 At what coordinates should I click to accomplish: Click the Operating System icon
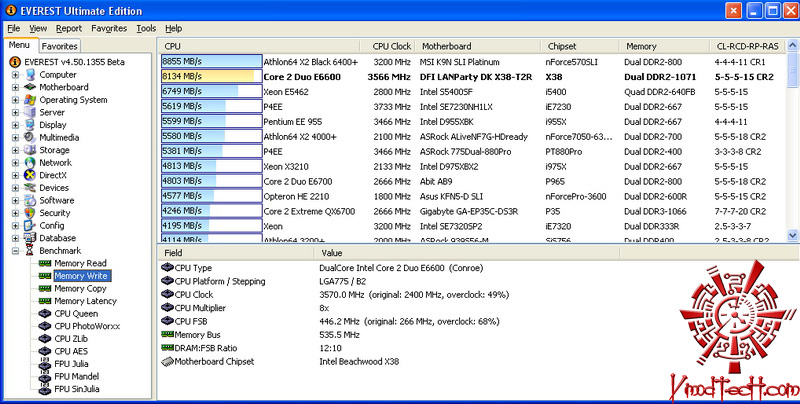point(30,100)
